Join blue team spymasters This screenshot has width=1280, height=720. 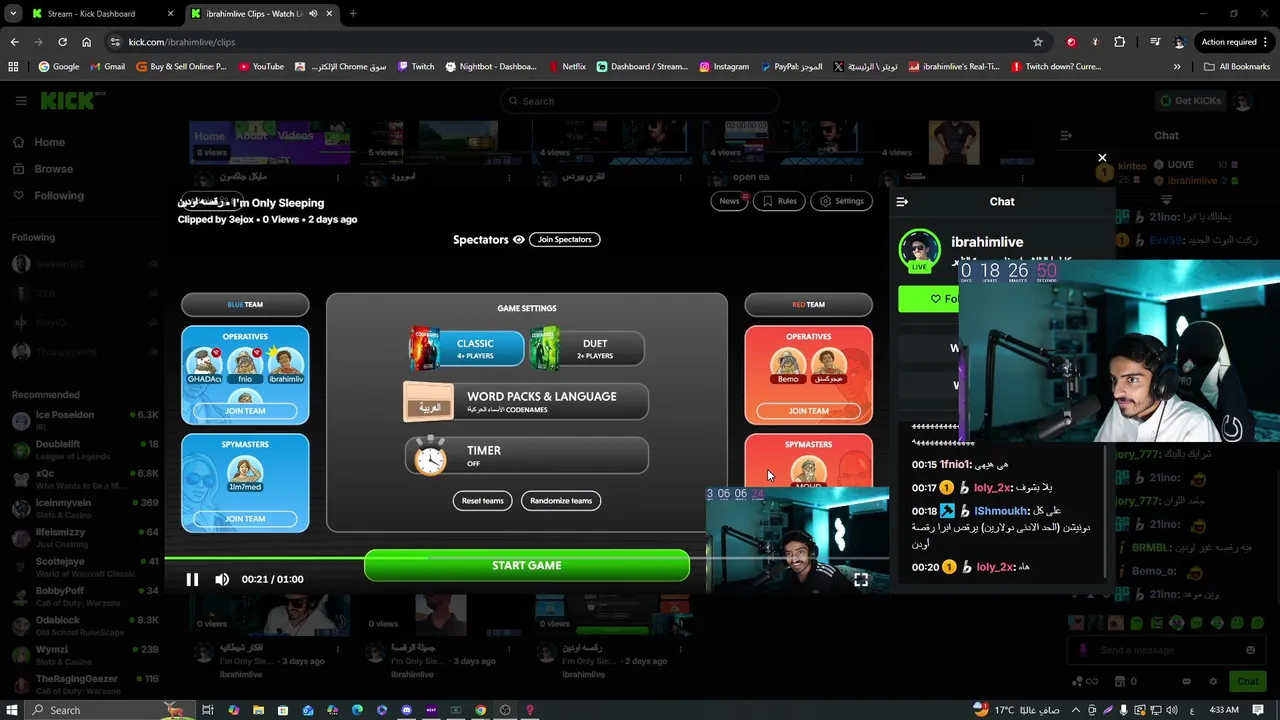[245, 519]
